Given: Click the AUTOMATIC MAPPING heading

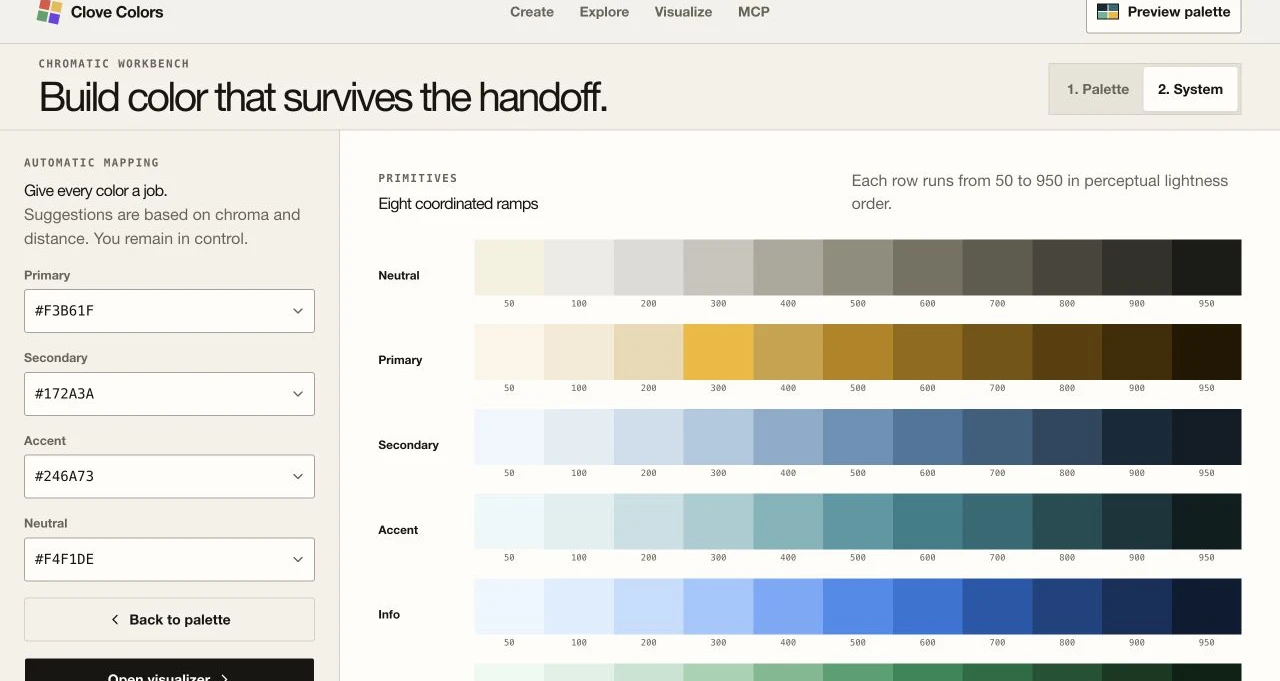Looking at the screenshot, I should pos(91,162).
